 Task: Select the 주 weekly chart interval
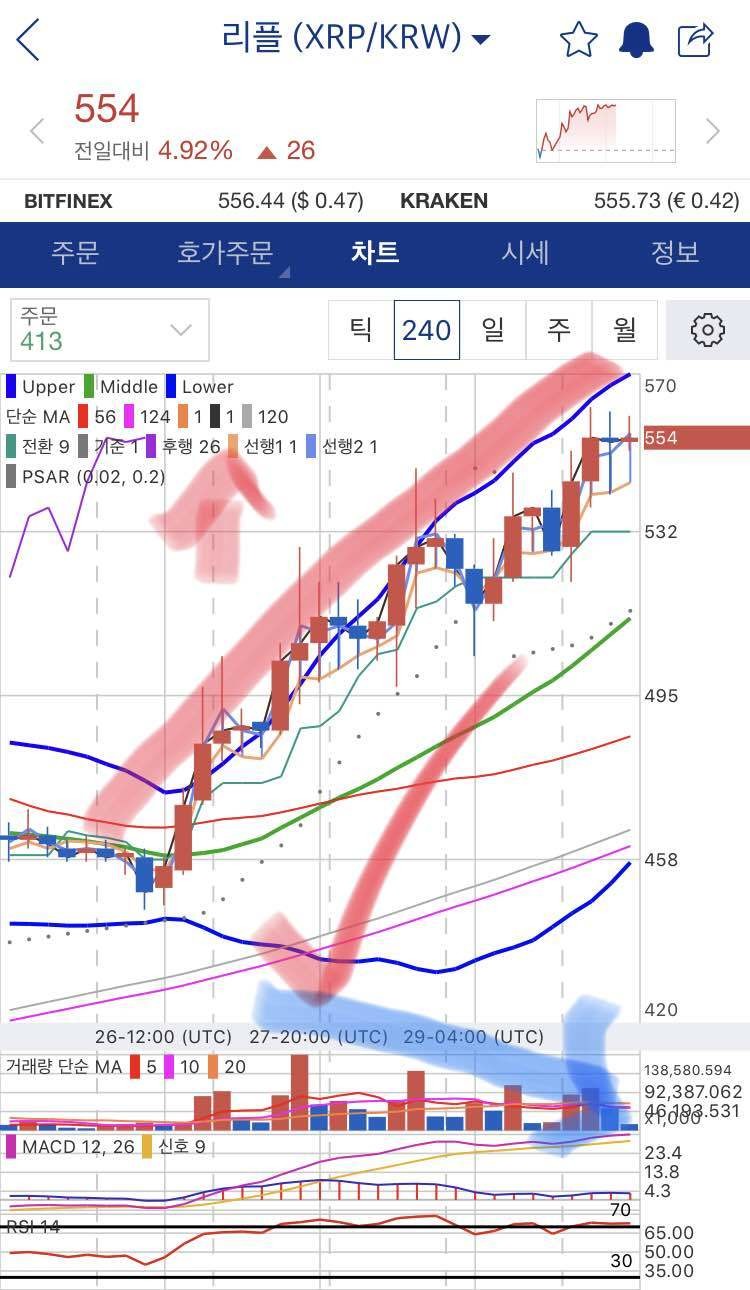[559, 329]
